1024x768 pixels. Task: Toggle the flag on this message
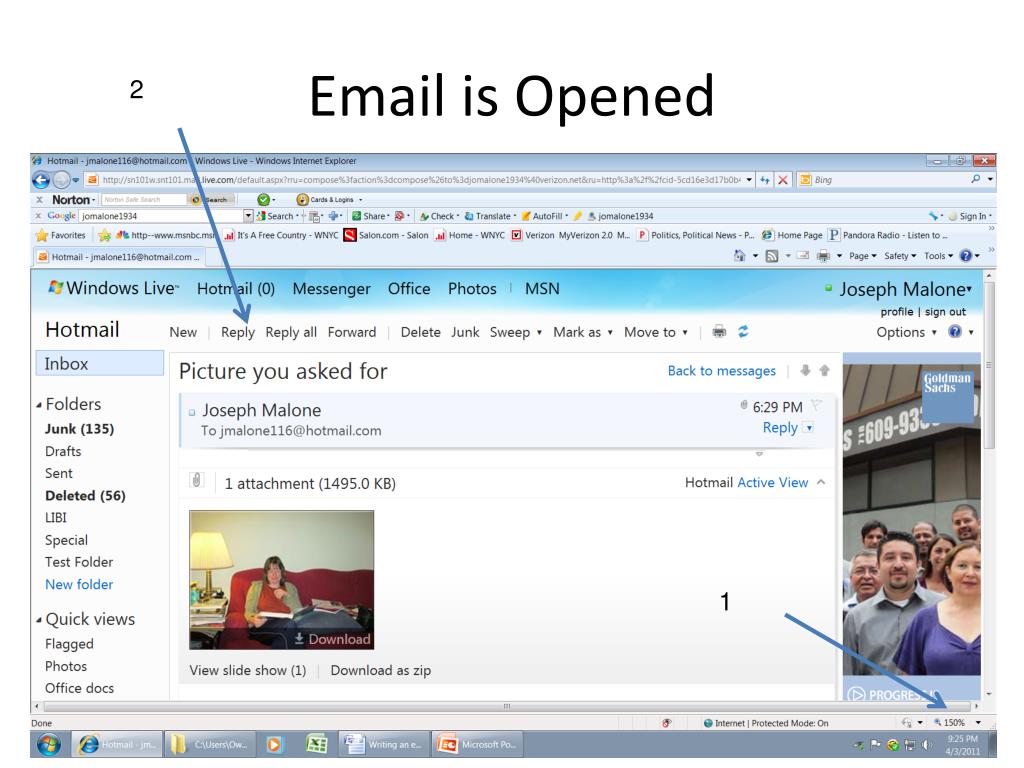point(816,406)
